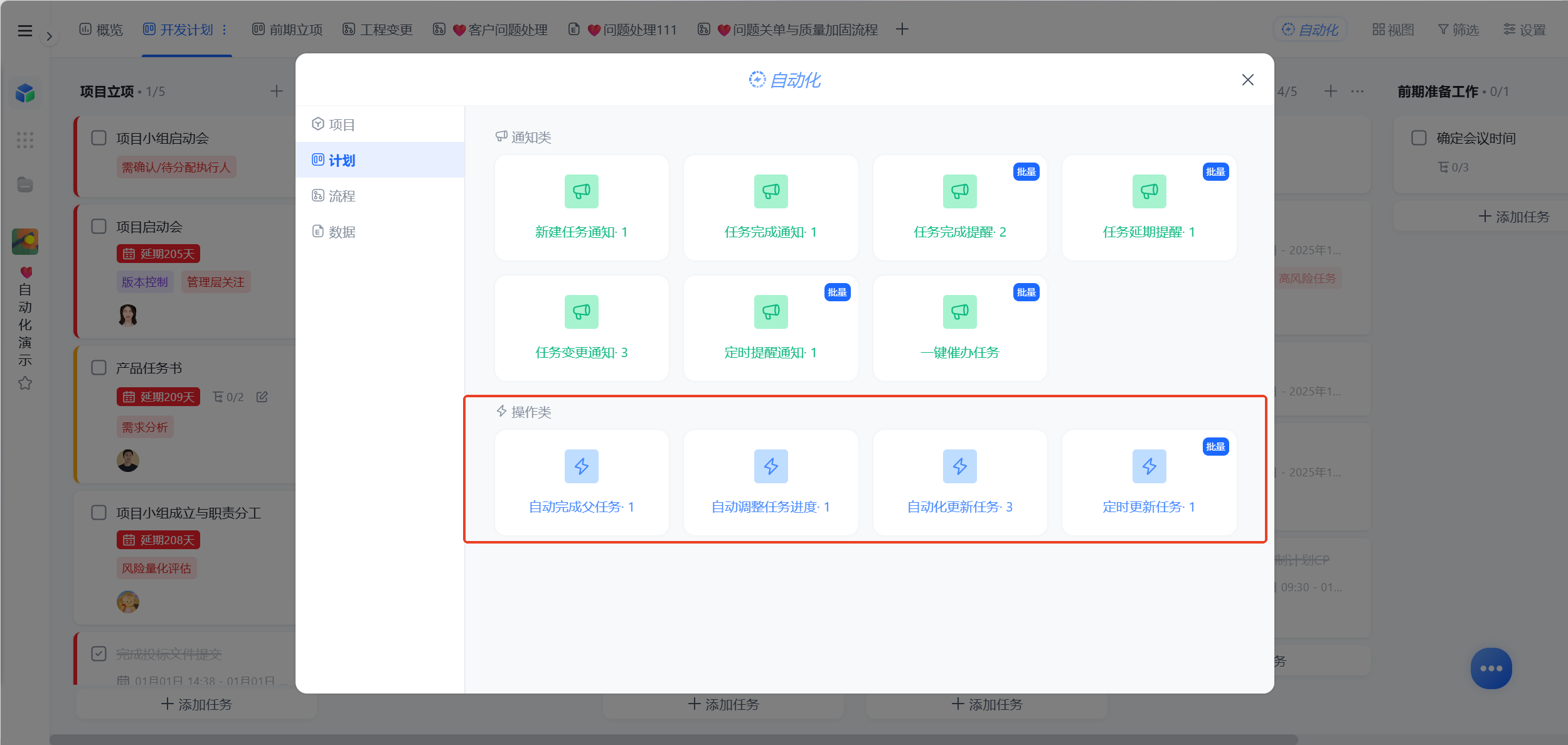Check 项目小组成立与职责分工 checkbox
This screenshot has width=1568, height=745.
99,512
